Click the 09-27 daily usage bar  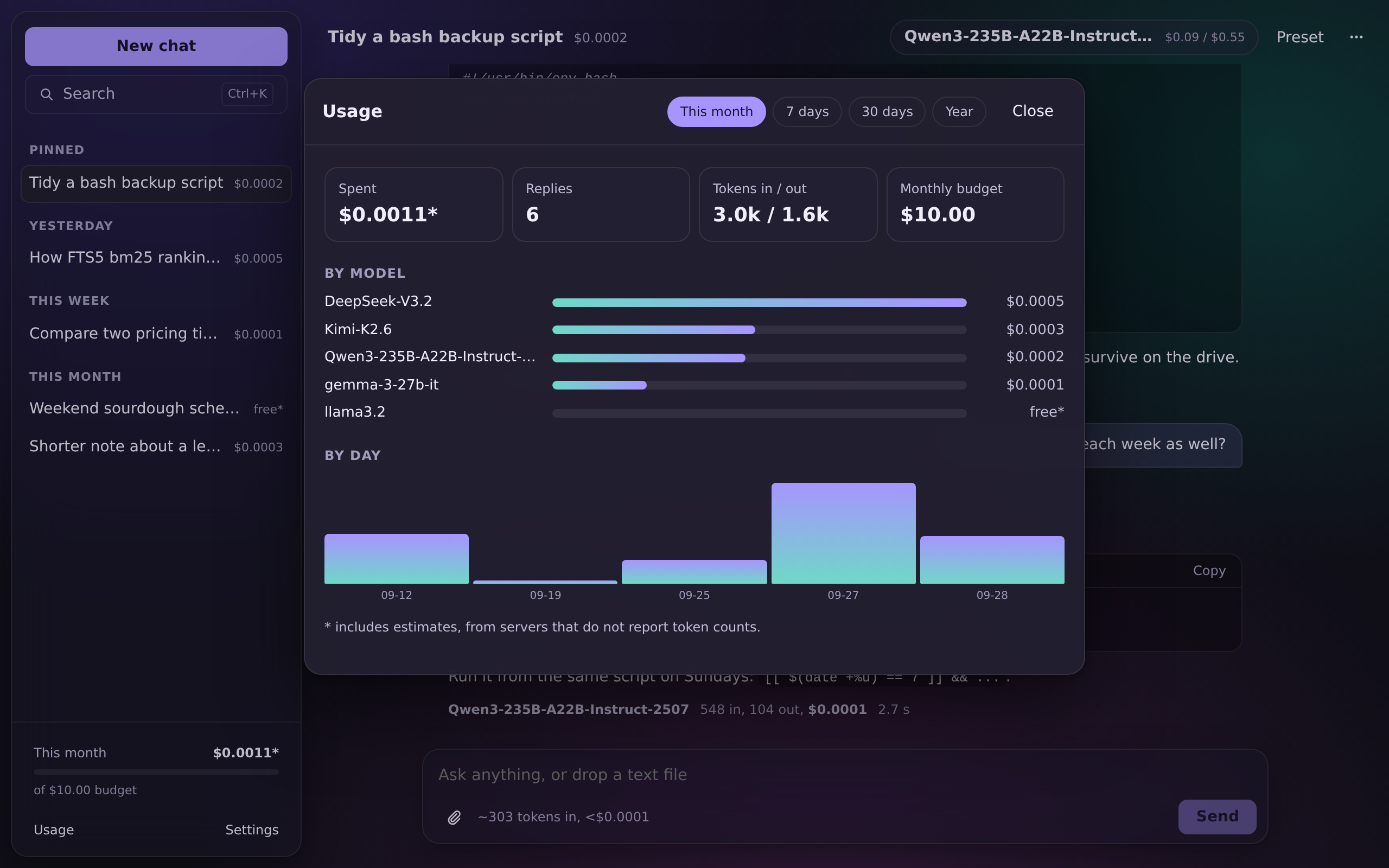843,533
